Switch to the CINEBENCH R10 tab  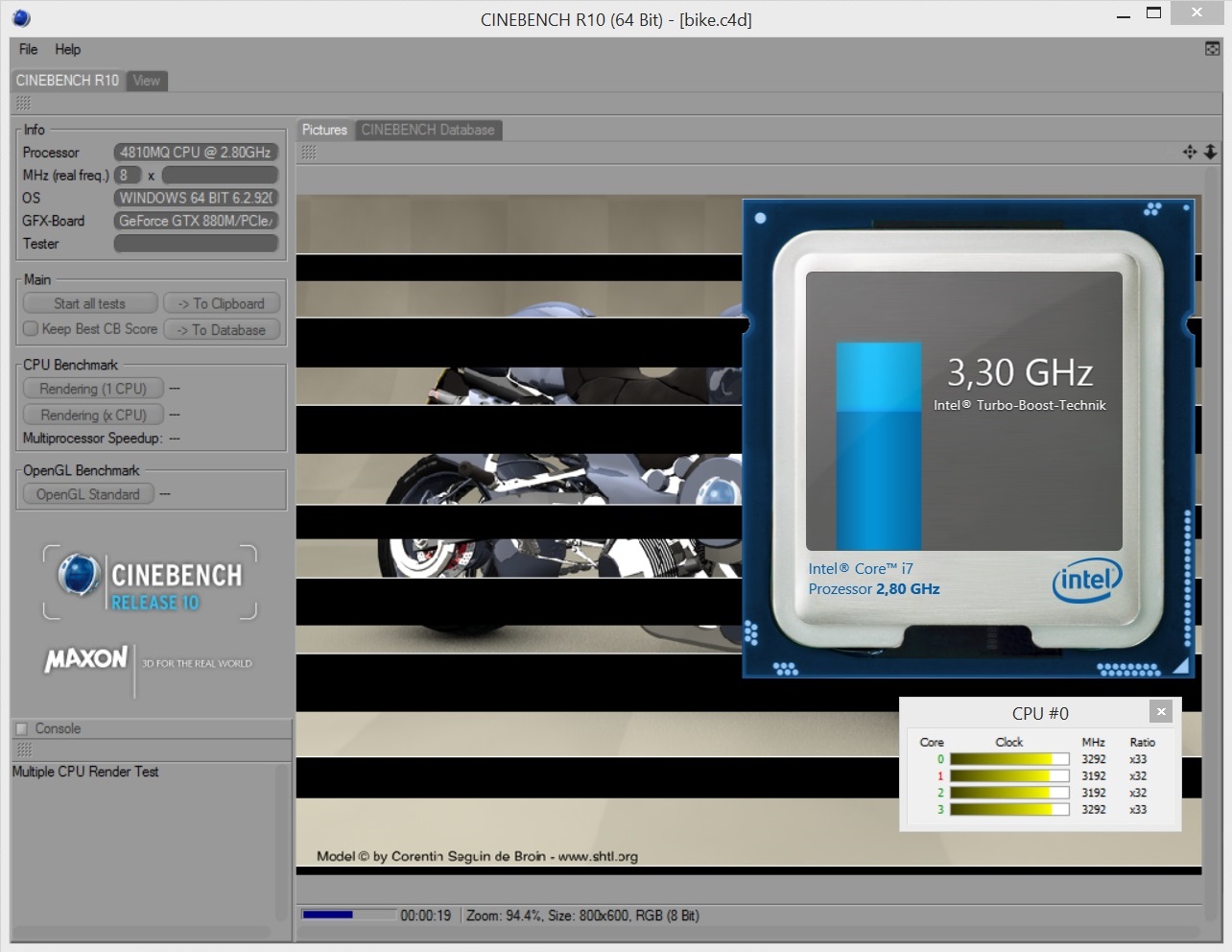tap(67, 81)
